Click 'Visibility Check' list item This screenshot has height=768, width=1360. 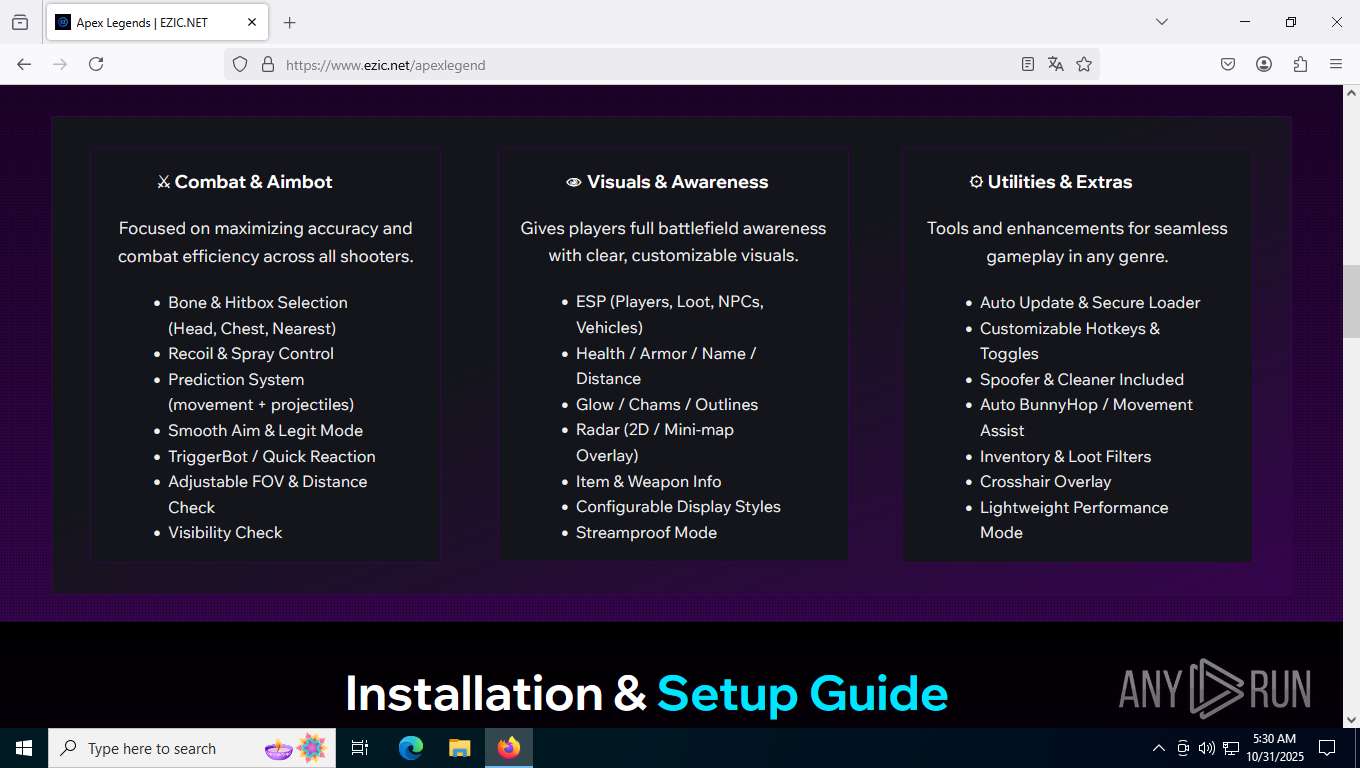click(x=225, y=533)
